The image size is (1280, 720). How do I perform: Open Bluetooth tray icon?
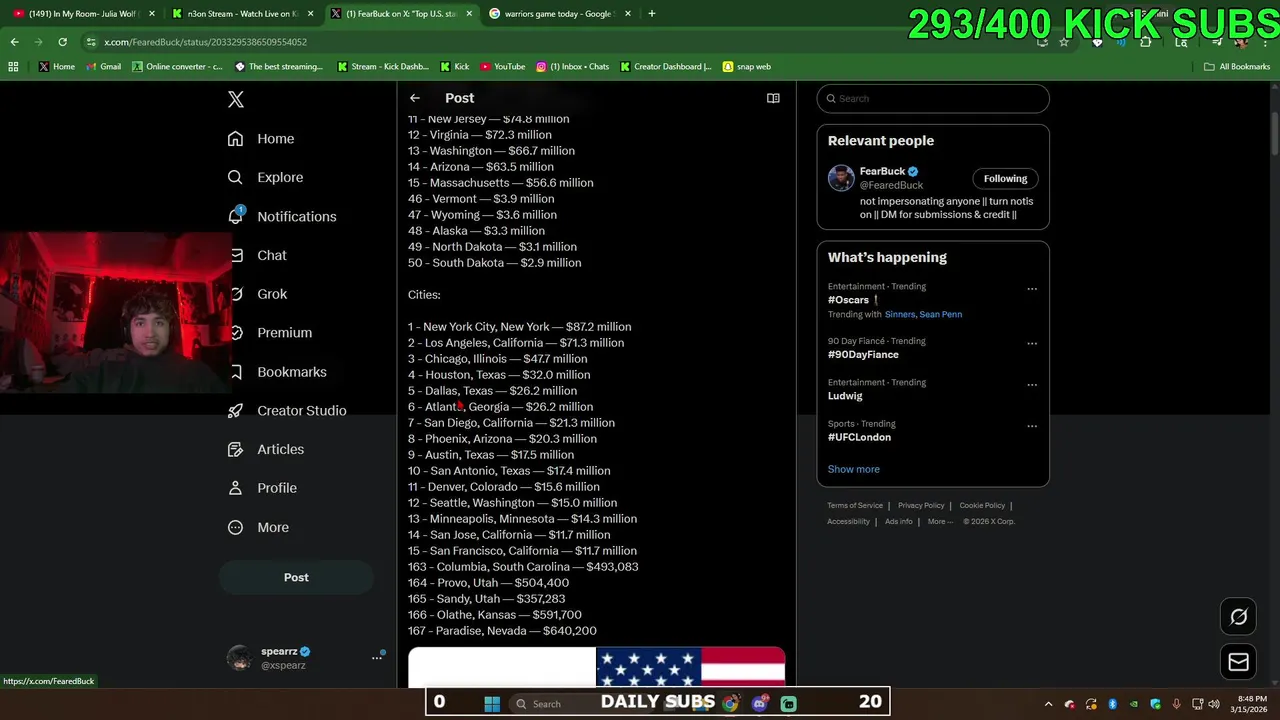[1112, 704]
